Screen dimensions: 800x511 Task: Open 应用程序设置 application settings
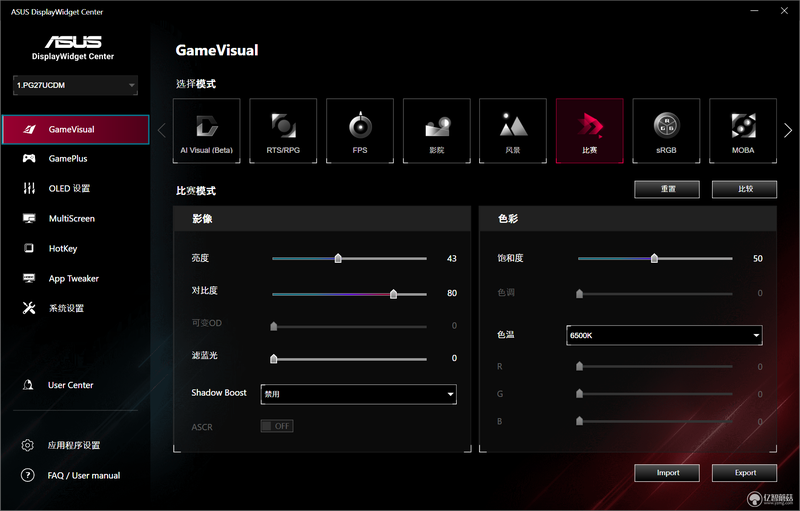(73, 445)
